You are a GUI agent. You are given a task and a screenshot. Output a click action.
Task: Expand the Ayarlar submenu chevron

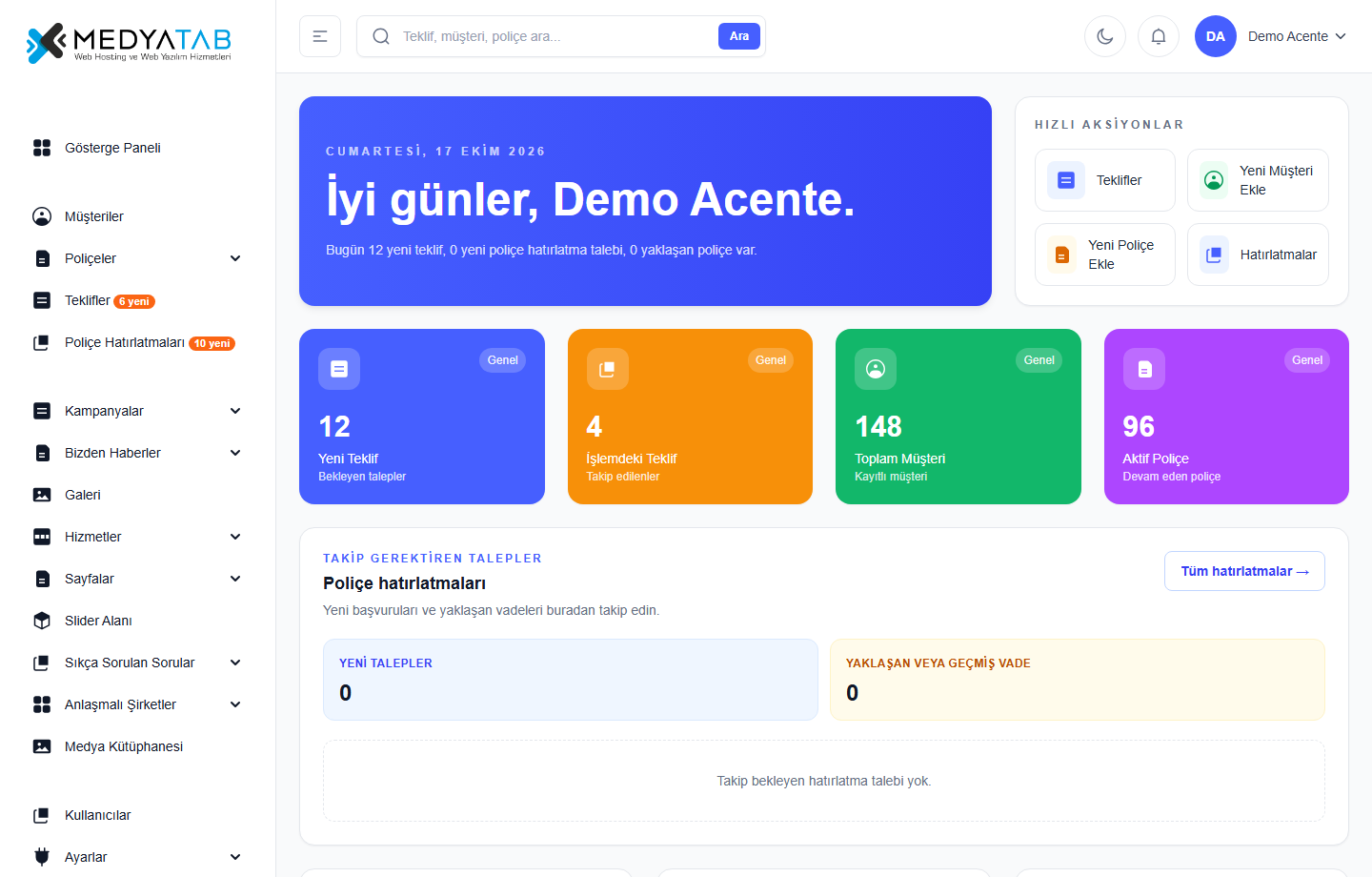(235, 857)
